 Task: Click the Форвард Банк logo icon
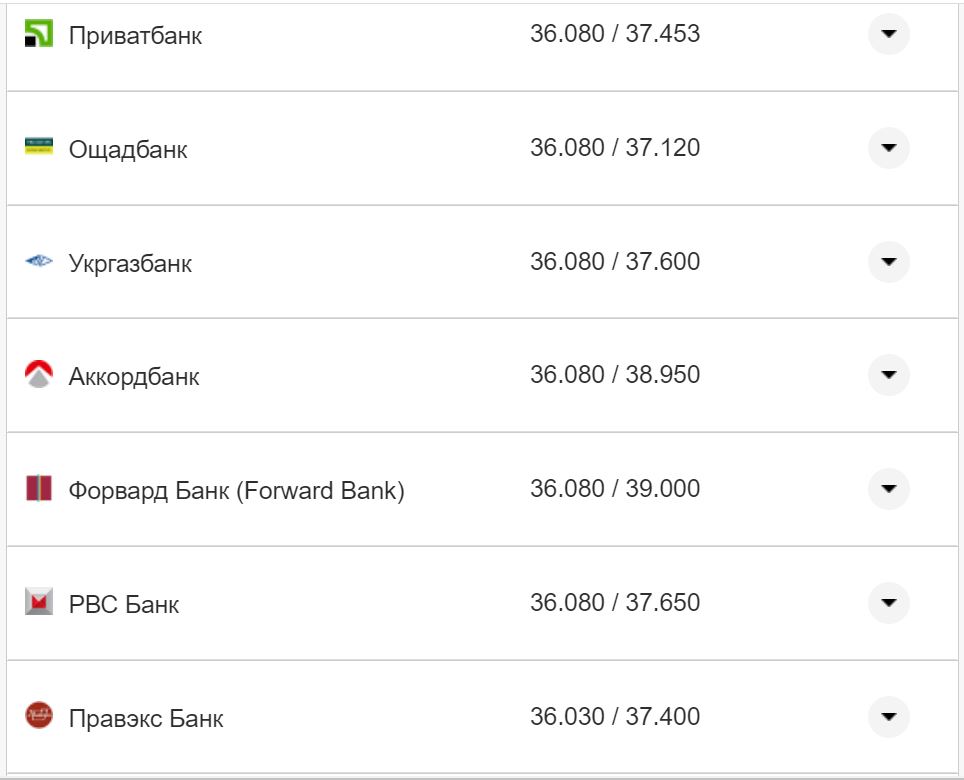tap(38, 489)
